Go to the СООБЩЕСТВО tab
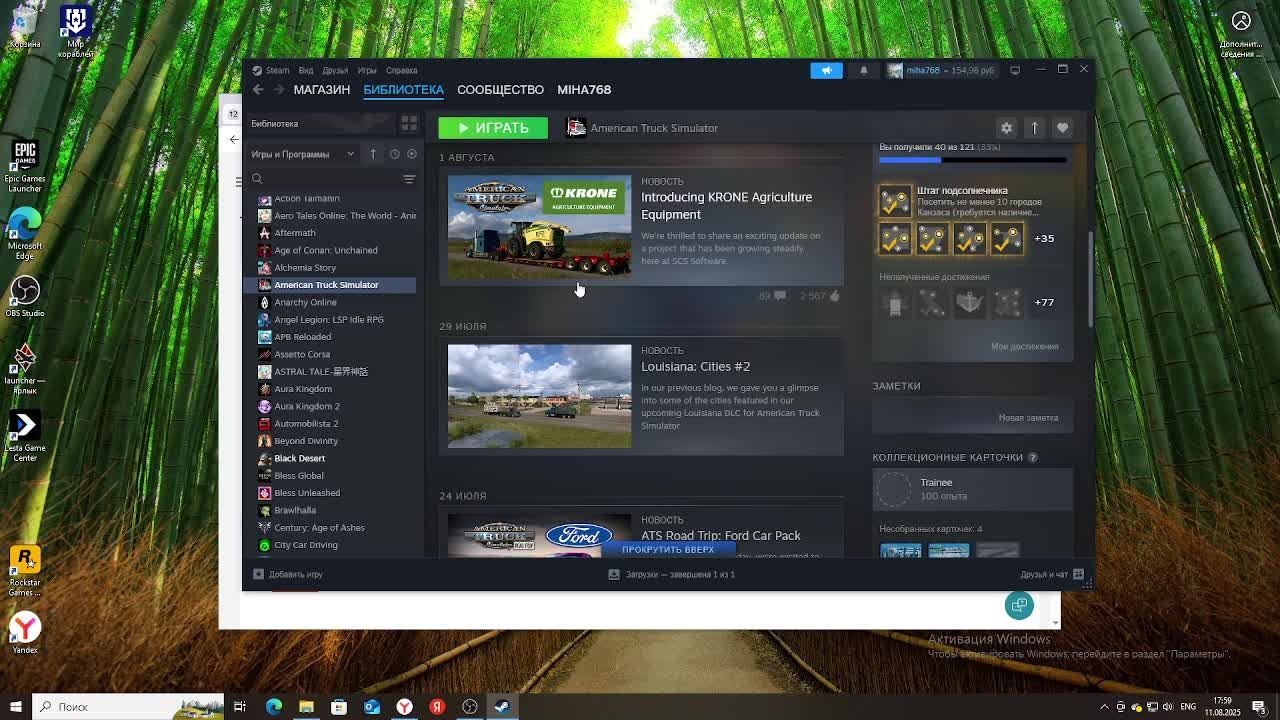Screen dimensions: 1280x720 click(500, 90)
